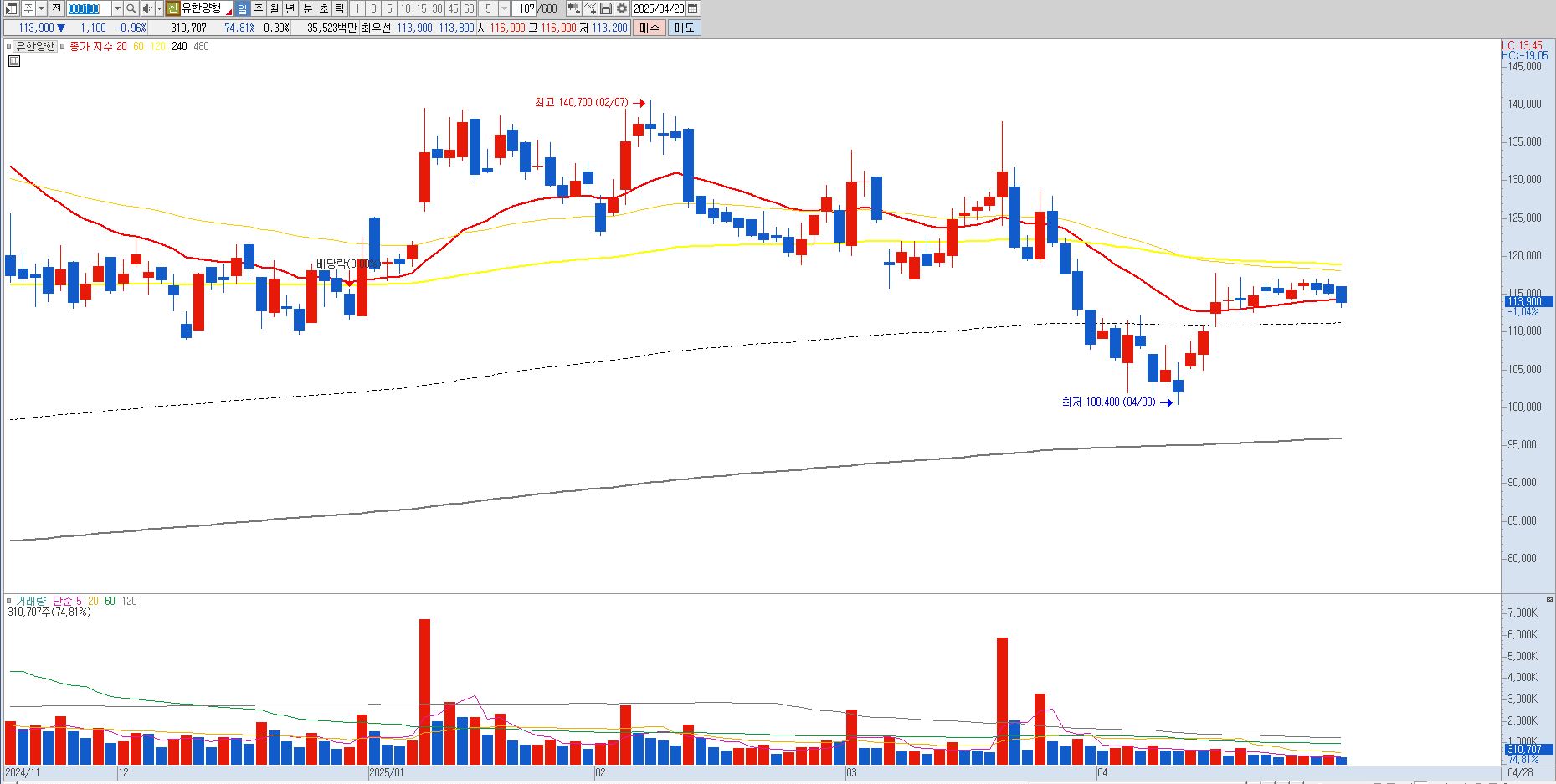
Task: Click the 113,900 current price tag on axis
Action: pyautogui.click(x=1528, y=301)
